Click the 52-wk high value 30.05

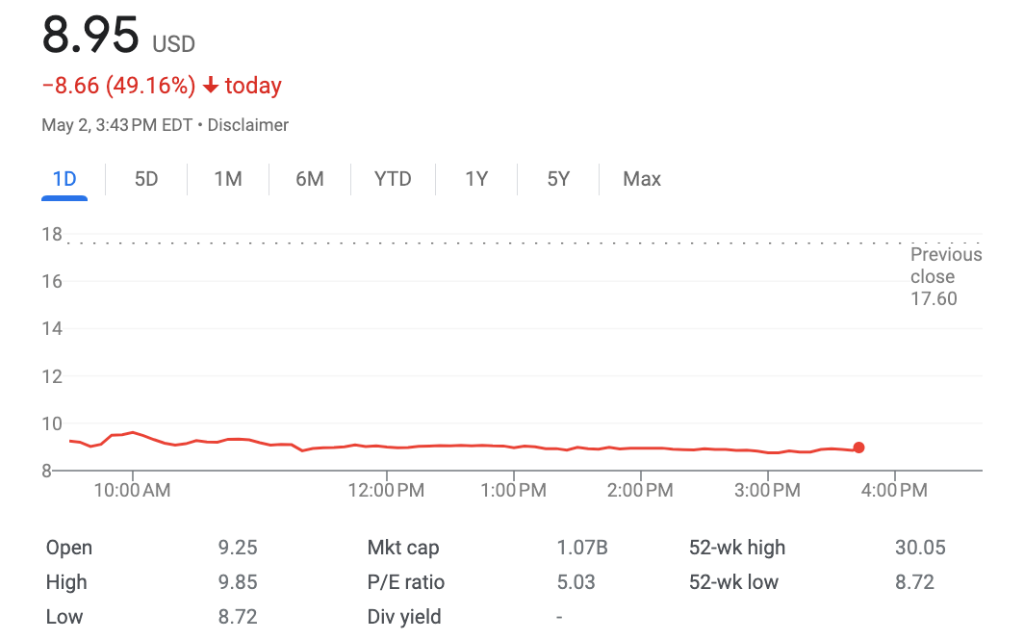pos(920,547)
